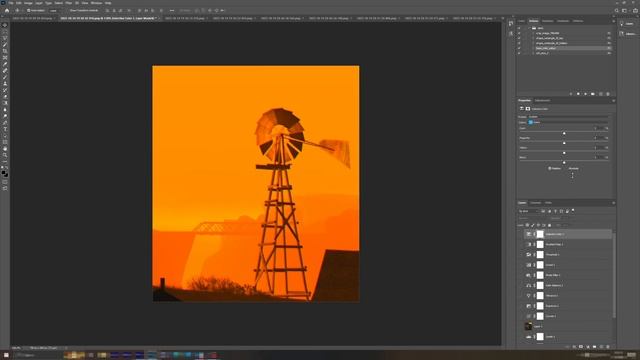
Task: Begin recording in the Actions panel
Action: (578, 94)
